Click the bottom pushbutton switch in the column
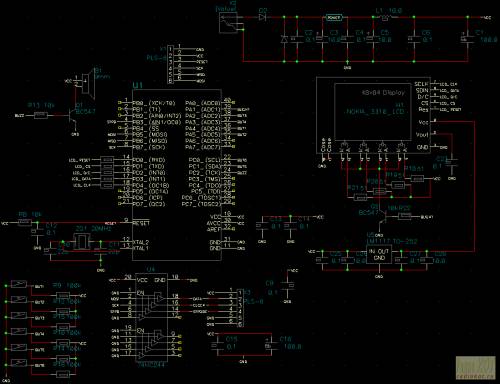The width and height of the screenshot is (500, 384). click(x=19, y=363)
